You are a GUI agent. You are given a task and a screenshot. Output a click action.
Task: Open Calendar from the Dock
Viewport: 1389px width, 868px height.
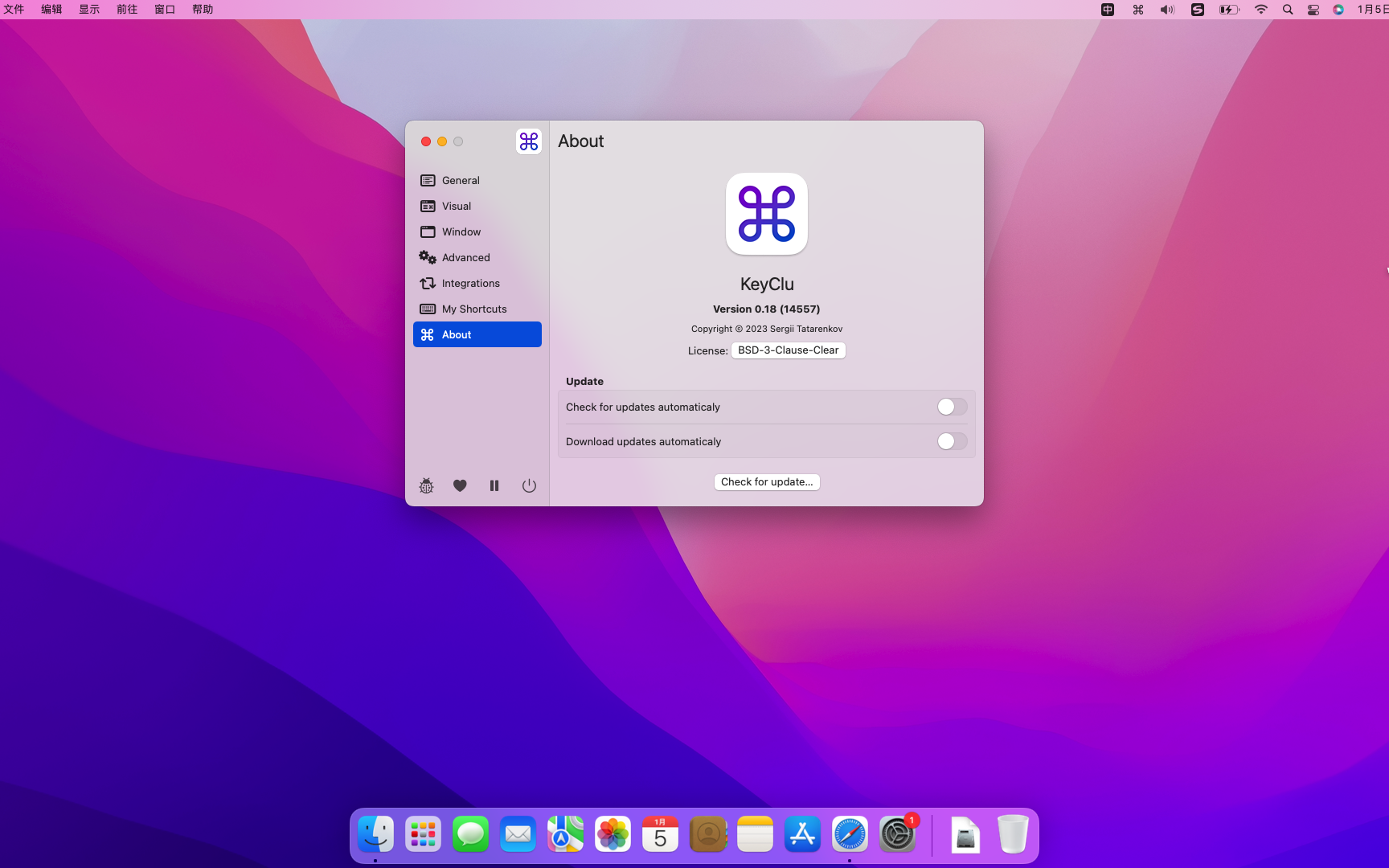(x=660, y=835)
